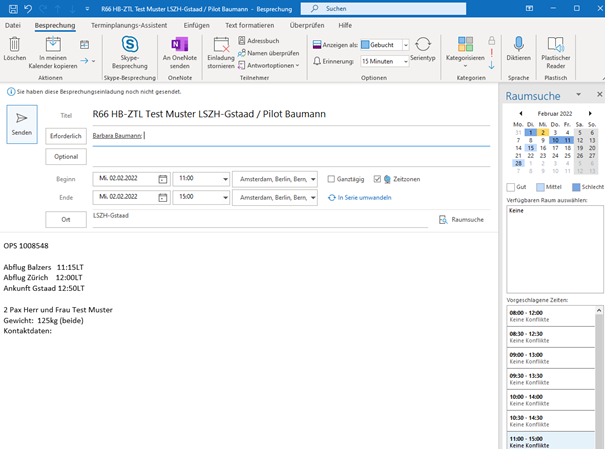605x449 pixels.
Task: Click Einladung stornieren icon
Action: (220, 45)
